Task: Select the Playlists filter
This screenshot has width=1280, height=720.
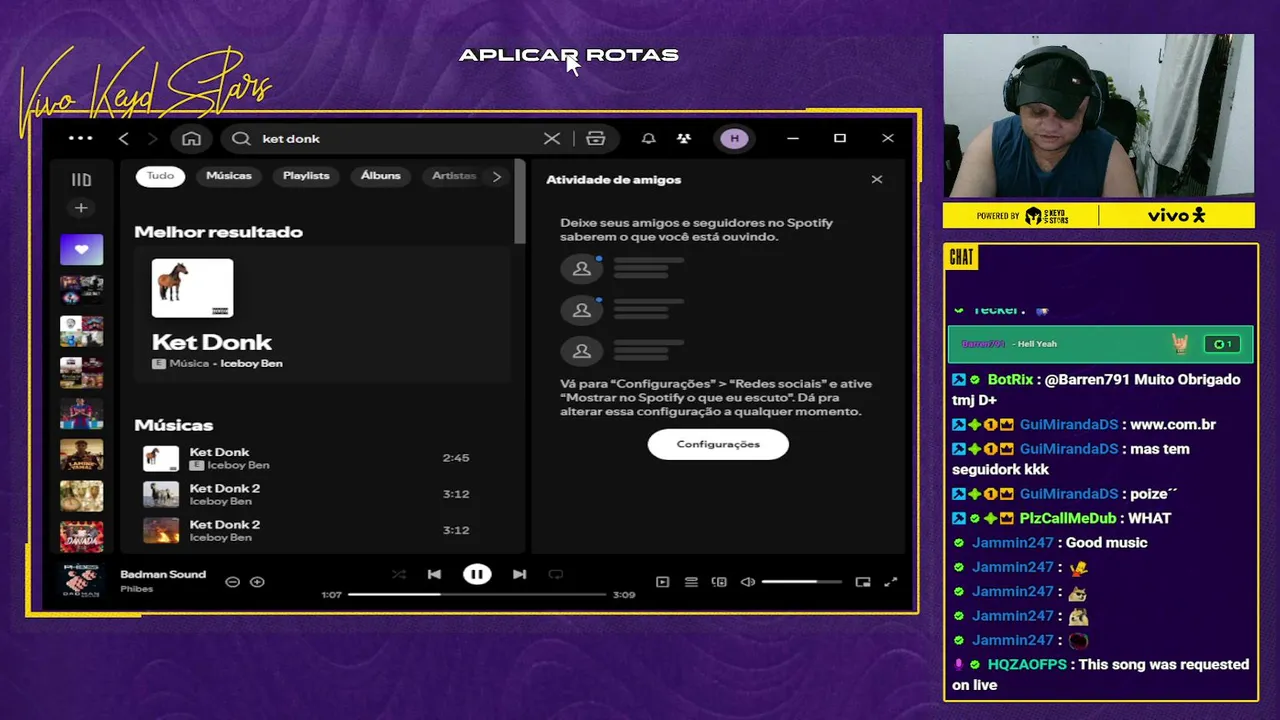Action: tap(306, 176)
